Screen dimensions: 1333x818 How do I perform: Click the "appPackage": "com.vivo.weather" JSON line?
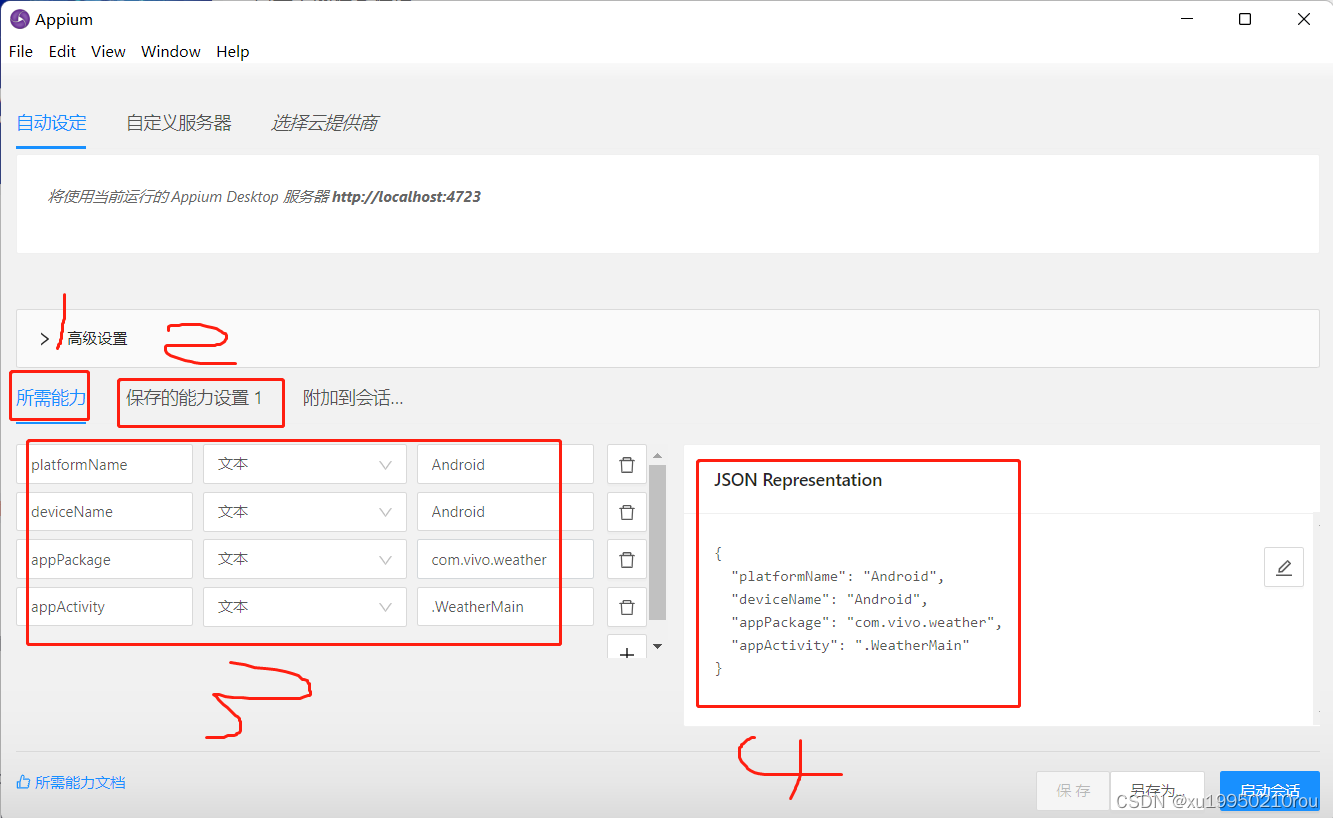[x=866, y=622]
